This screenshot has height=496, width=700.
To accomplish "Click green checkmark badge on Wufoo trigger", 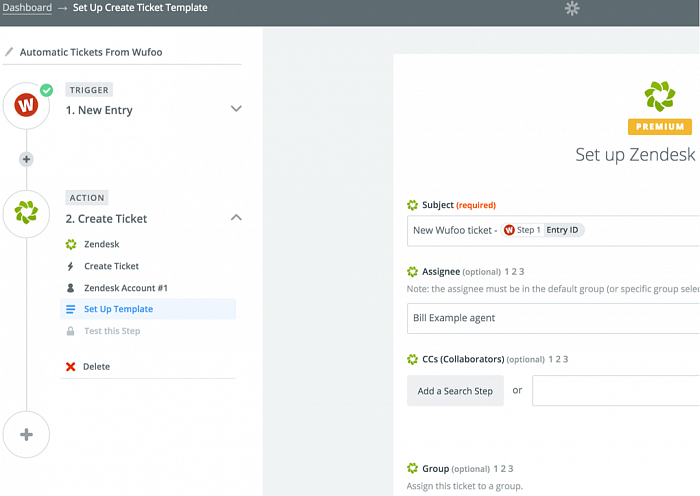I will pos(46,90).
